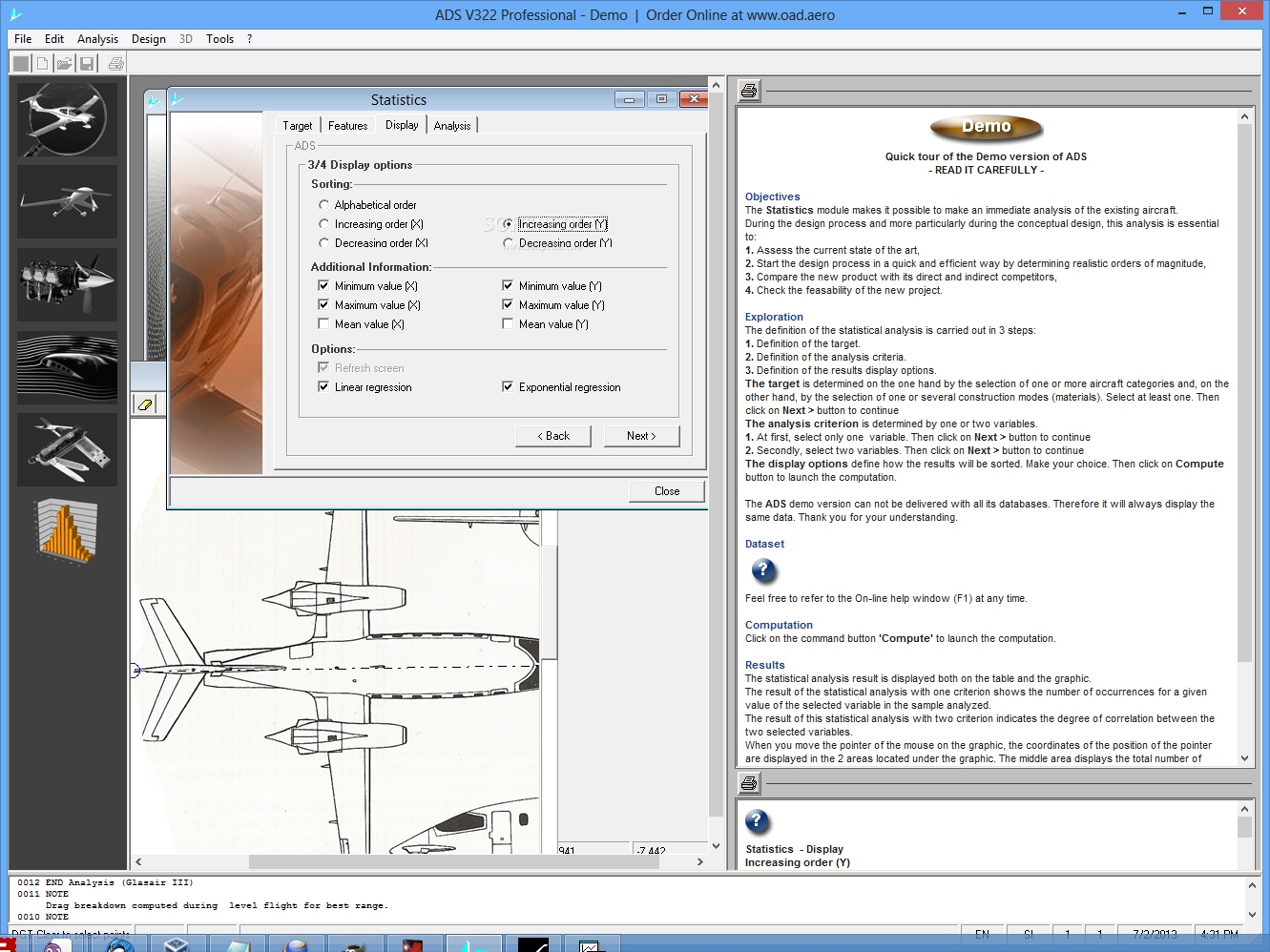Open the light aircraft magnifier module thumbnail
This screenshot has height=952, width=1270.
(67, 119)
